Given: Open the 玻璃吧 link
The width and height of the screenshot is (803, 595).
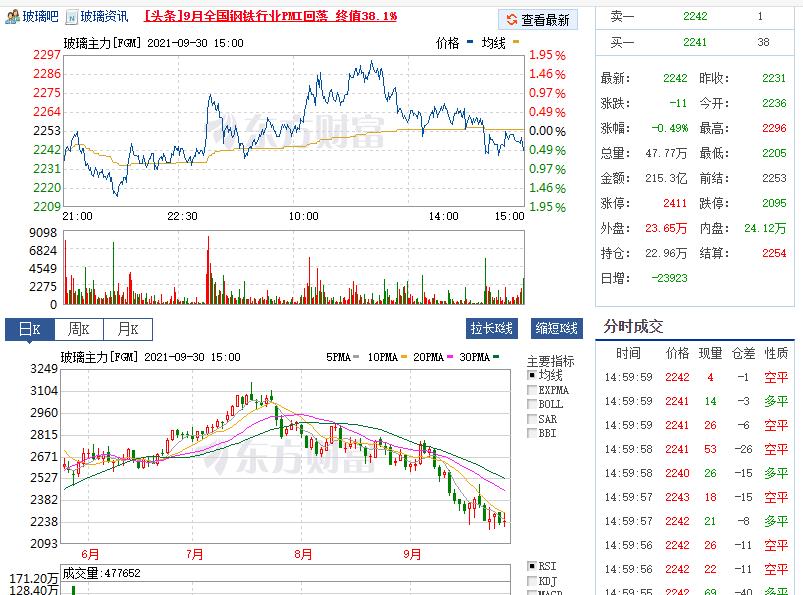Looking at the screenshot, I should point(41,17).
